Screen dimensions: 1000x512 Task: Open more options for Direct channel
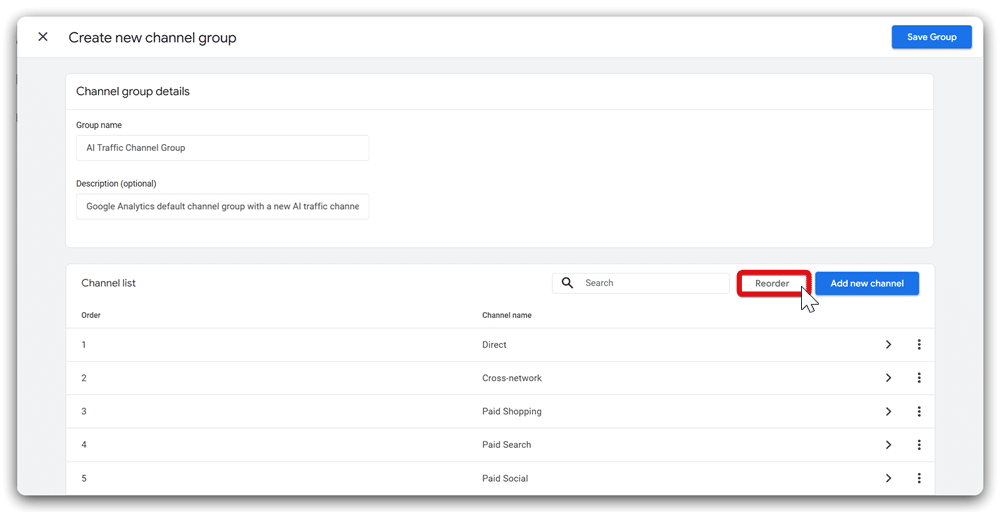[x=919, y=345]
